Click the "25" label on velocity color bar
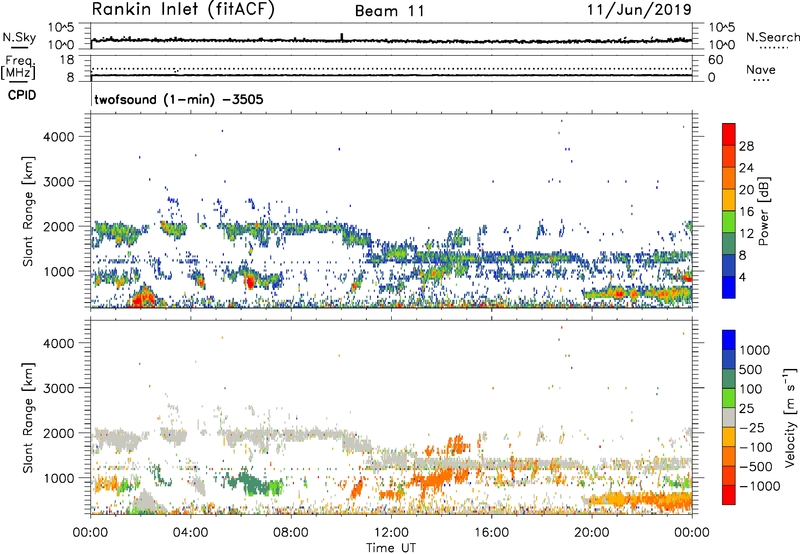Viewport: 800px width, 554px height. click(x=746, y=408)
